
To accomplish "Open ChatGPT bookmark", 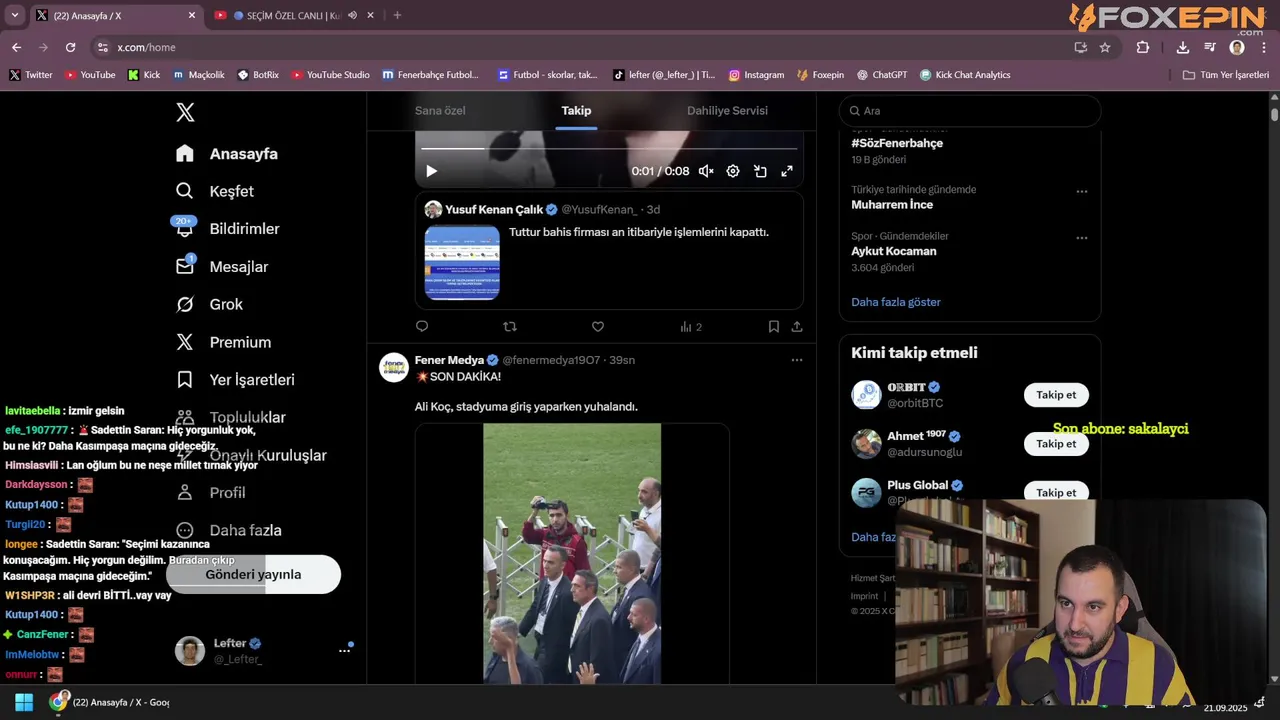I will point(882,75).
